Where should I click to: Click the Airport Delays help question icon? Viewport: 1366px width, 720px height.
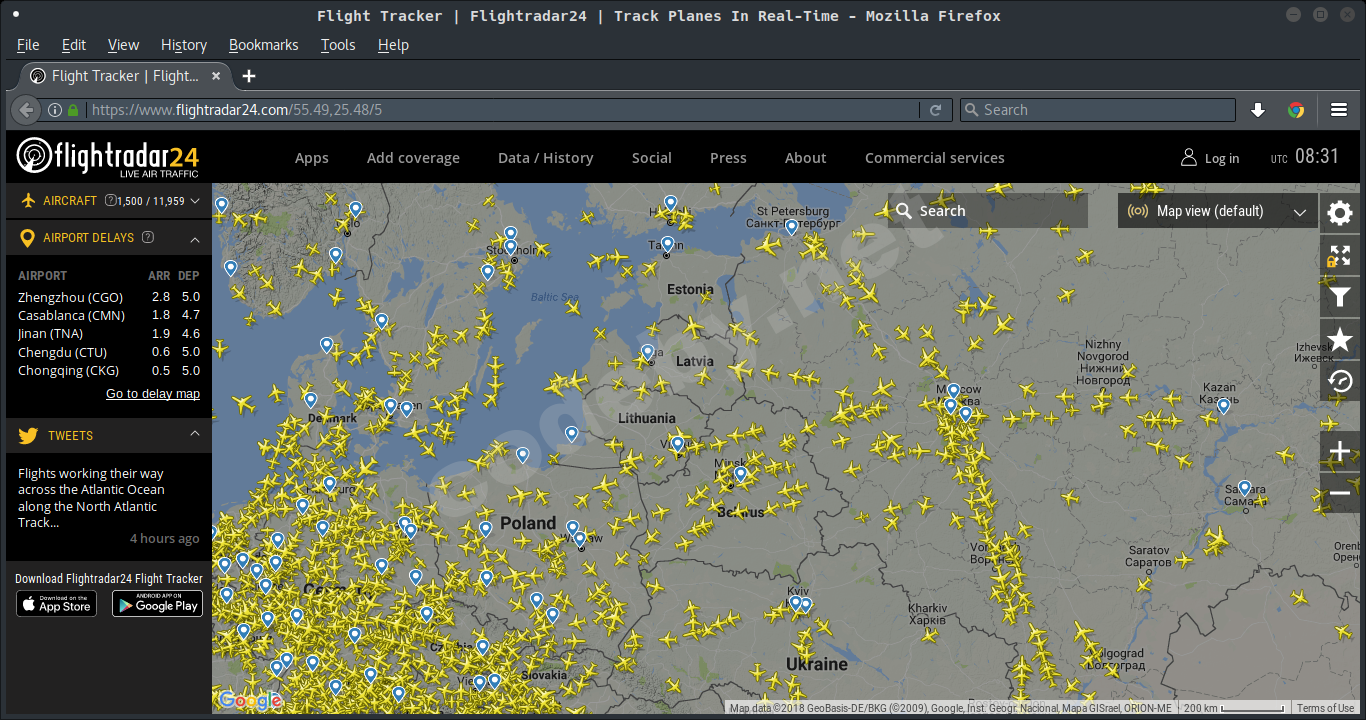pos(148,238)
